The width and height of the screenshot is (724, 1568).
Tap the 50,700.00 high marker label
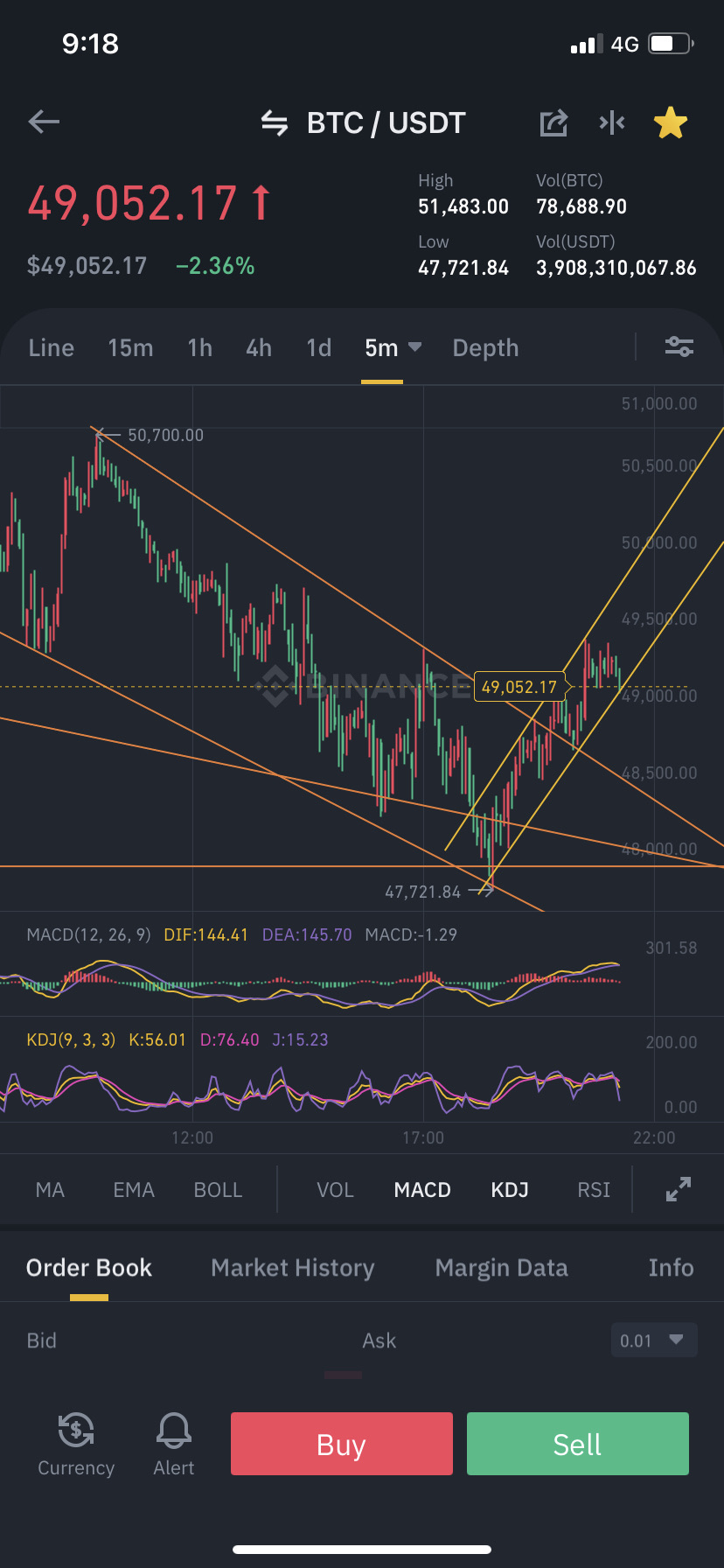click(165, 435)
